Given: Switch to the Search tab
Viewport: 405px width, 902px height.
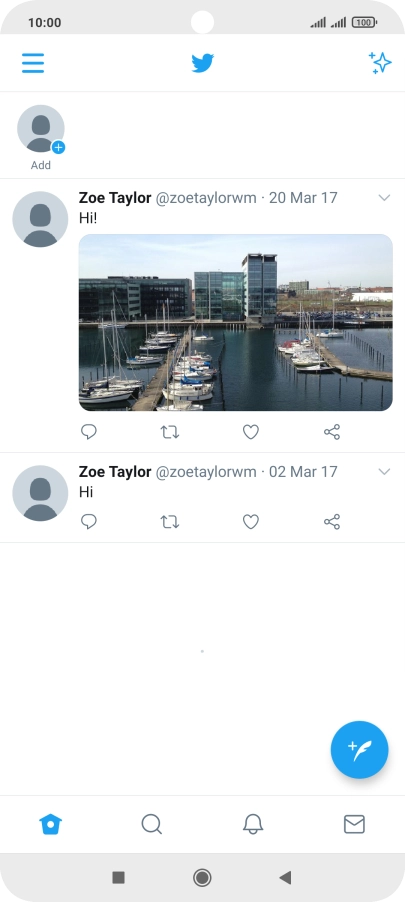Looking at the screenshot, I should 152,824.
